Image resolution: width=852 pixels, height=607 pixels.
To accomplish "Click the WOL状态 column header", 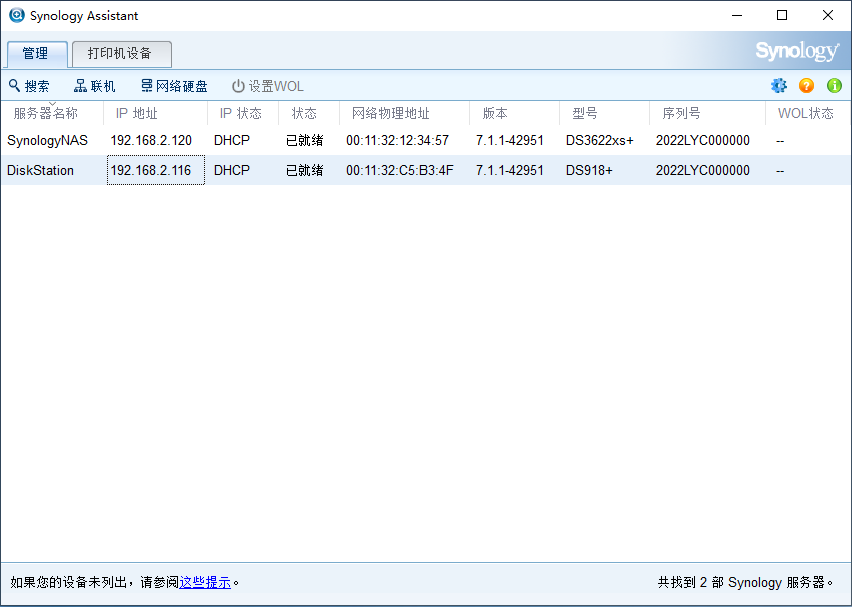I will click(806, 113).
